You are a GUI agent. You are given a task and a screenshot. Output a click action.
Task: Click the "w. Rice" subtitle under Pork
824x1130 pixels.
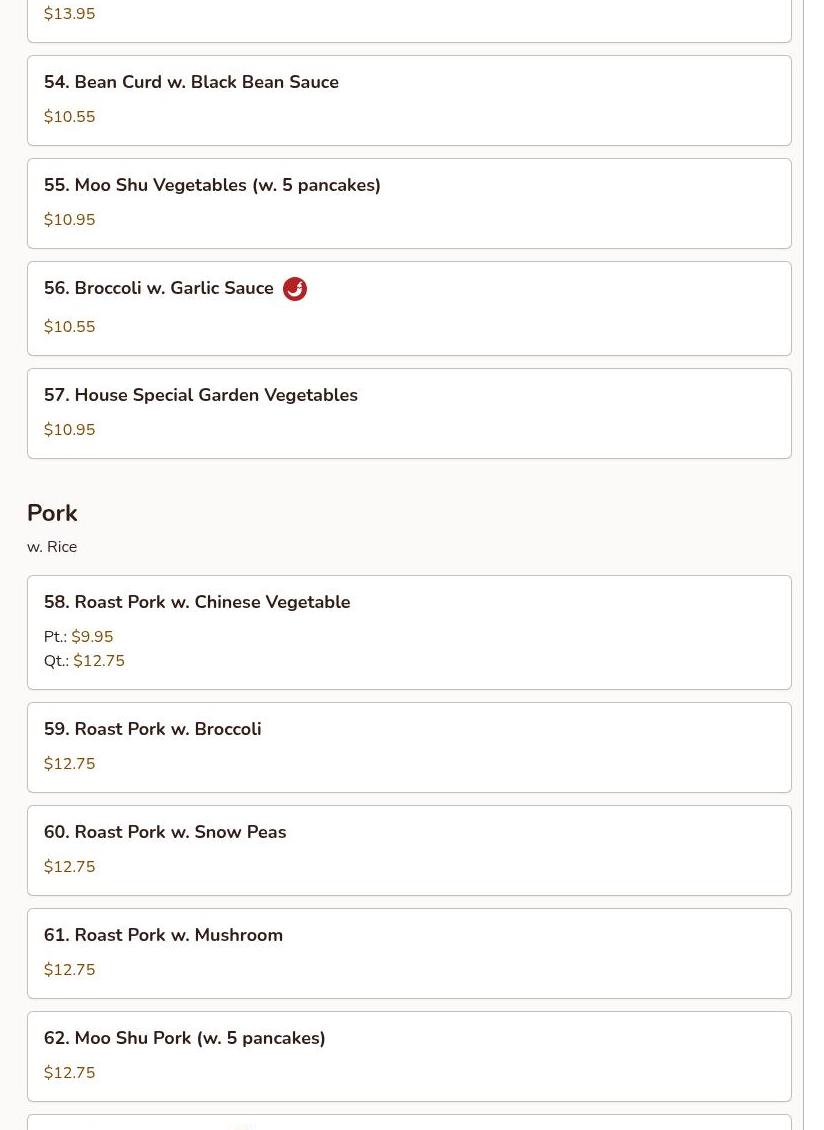tap(52, 547)
